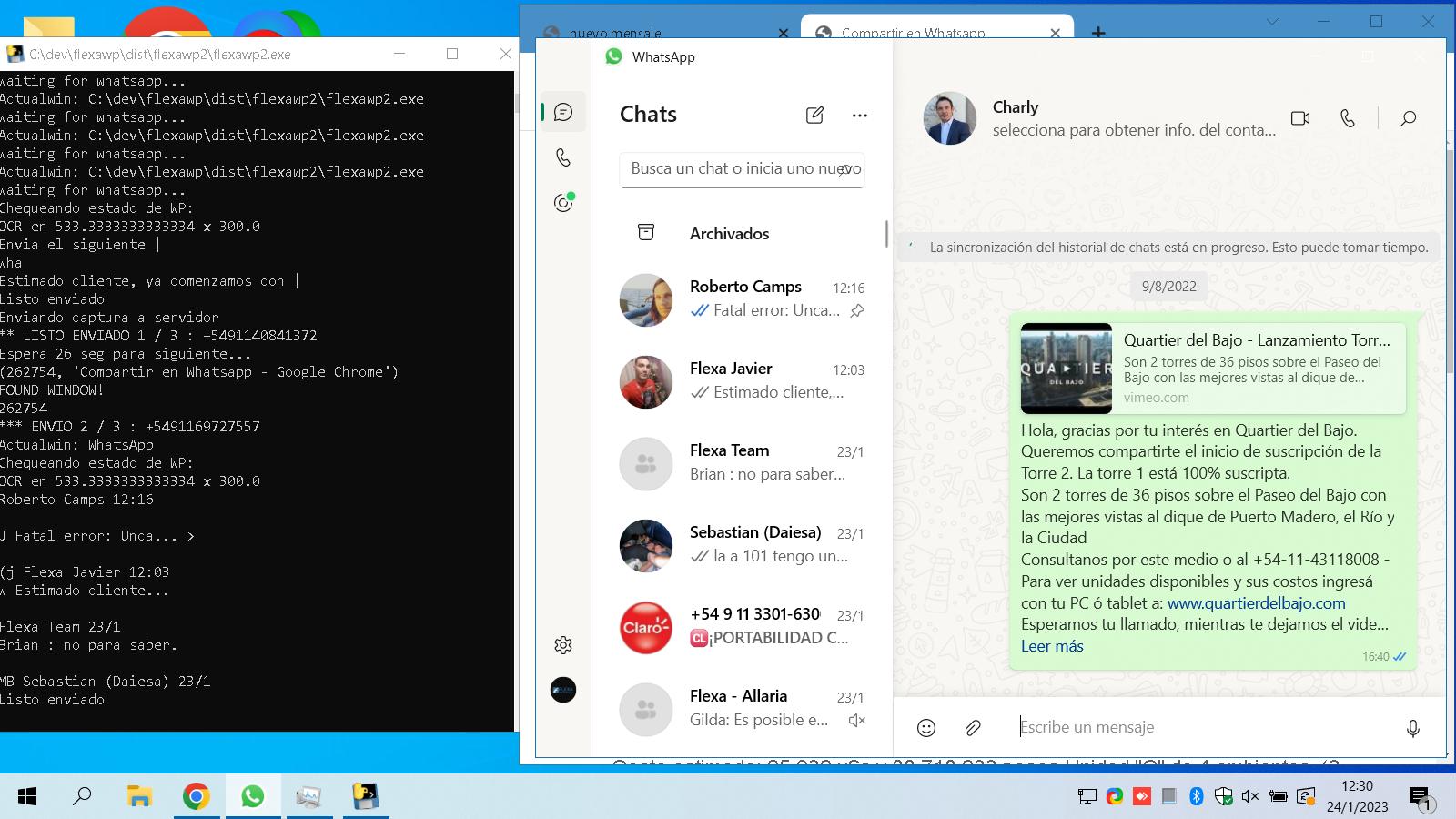Click the Bluetooth tray icon
This screenshot has height=819, width=1456.
tap(1197, 796)
